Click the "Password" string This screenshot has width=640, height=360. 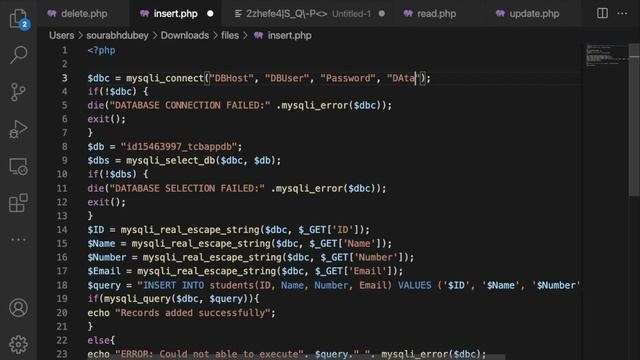tap(348, 78)
